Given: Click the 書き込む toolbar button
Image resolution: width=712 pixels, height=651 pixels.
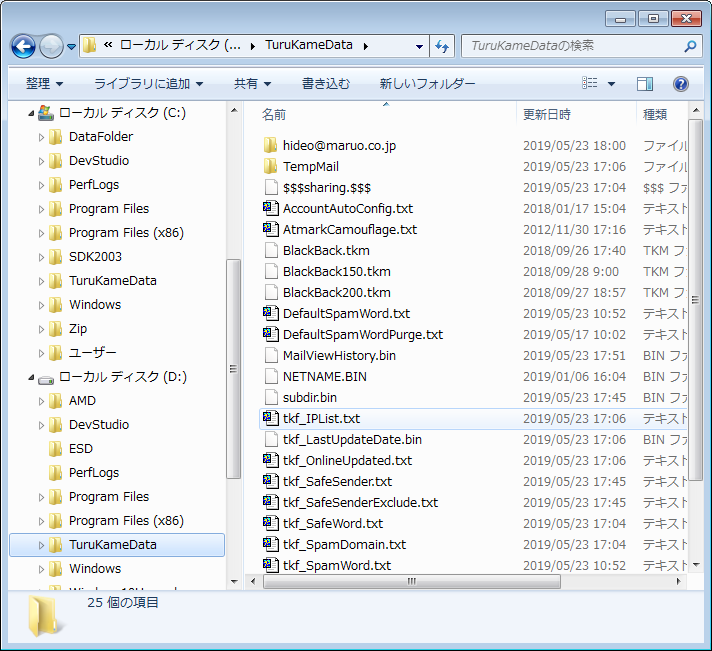Looking at the screenshot, I should click(326, 84).
